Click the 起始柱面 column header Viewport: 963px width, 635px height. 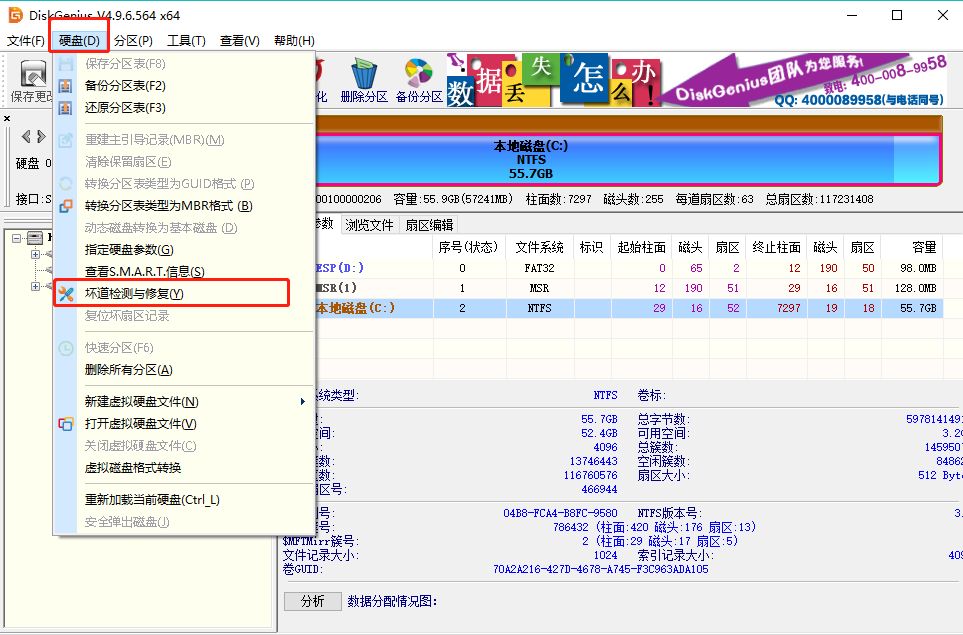(641, 247)
